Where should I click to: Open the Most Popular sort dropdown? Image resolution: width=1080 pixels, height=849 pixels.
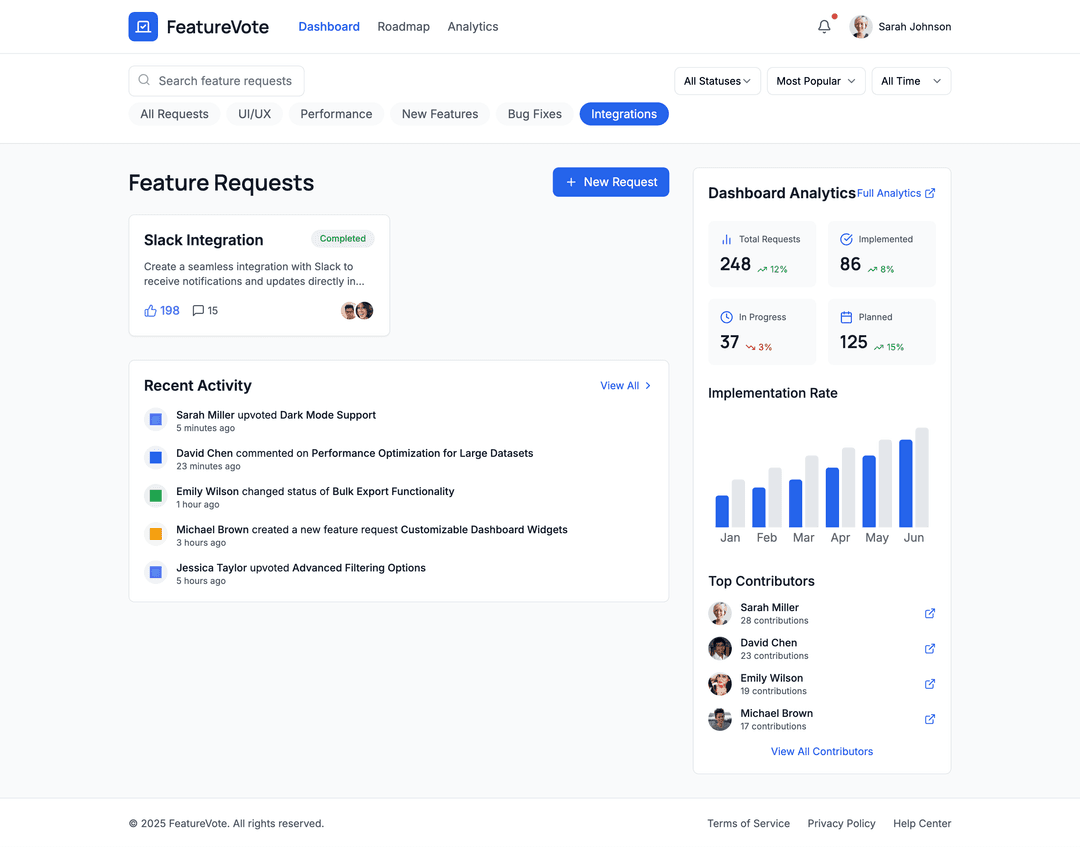click(x=815, y=81)
